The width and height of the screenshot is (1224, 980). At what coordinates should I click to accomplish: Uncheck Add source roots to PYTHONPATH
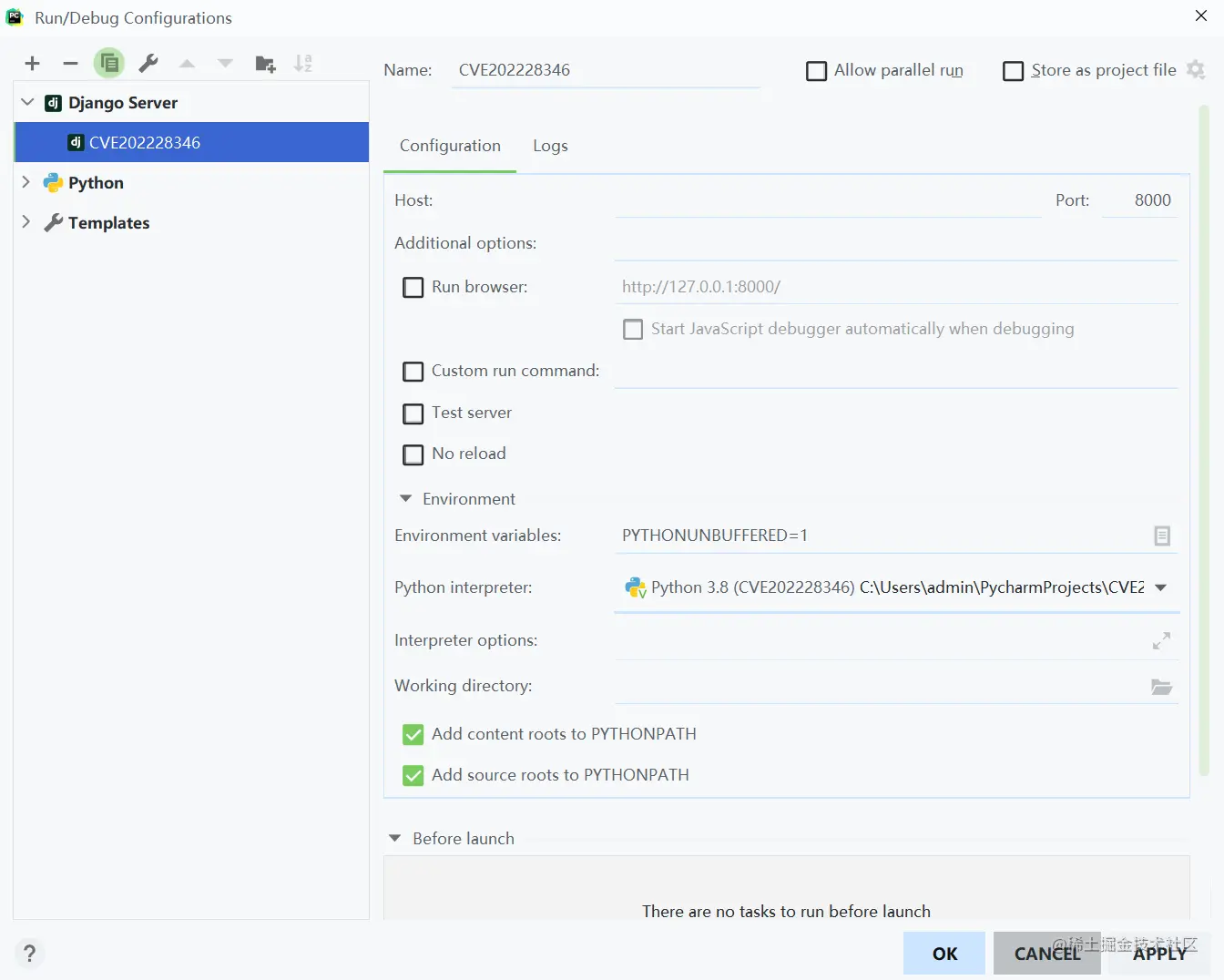tap(413, 775)
